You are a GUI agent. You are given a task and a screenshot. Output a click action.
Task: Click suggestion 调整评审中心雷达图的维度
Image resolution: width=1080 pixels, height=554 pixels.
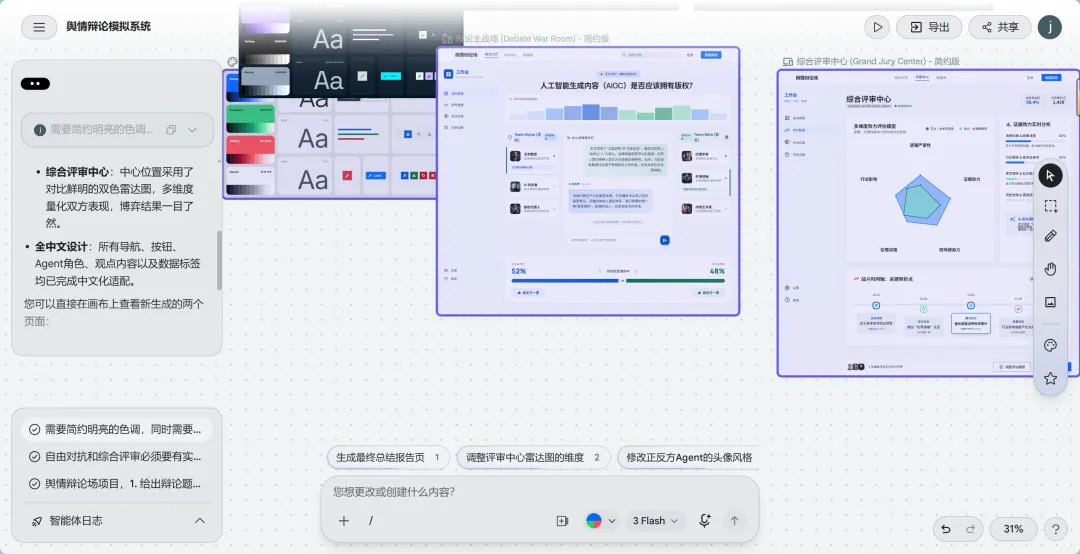(533, 458)
